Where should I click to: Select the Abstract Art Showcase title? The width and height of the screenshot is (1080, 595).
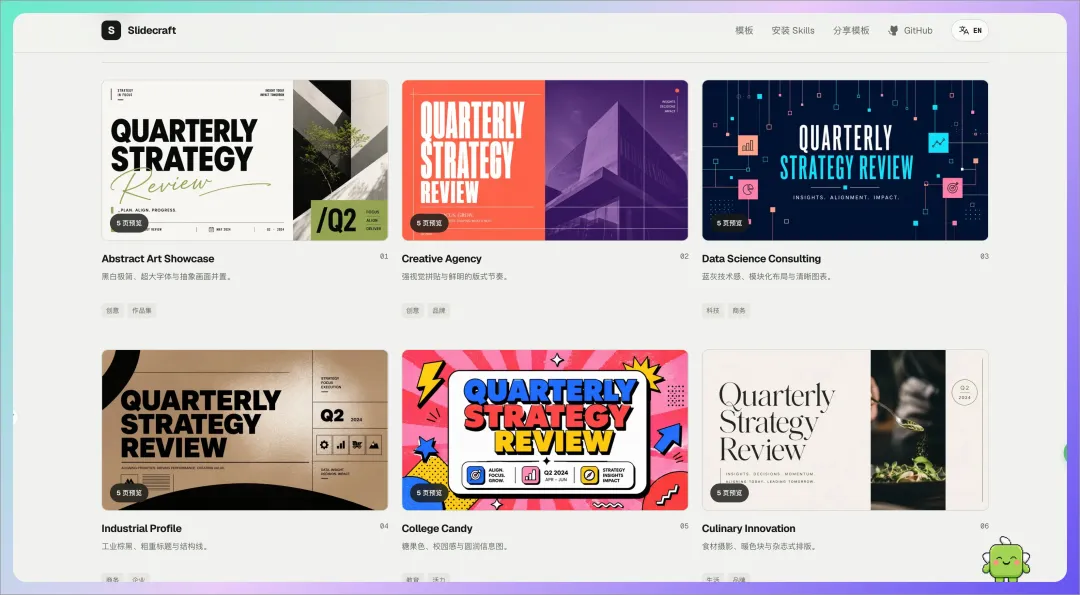pos(158,259)
